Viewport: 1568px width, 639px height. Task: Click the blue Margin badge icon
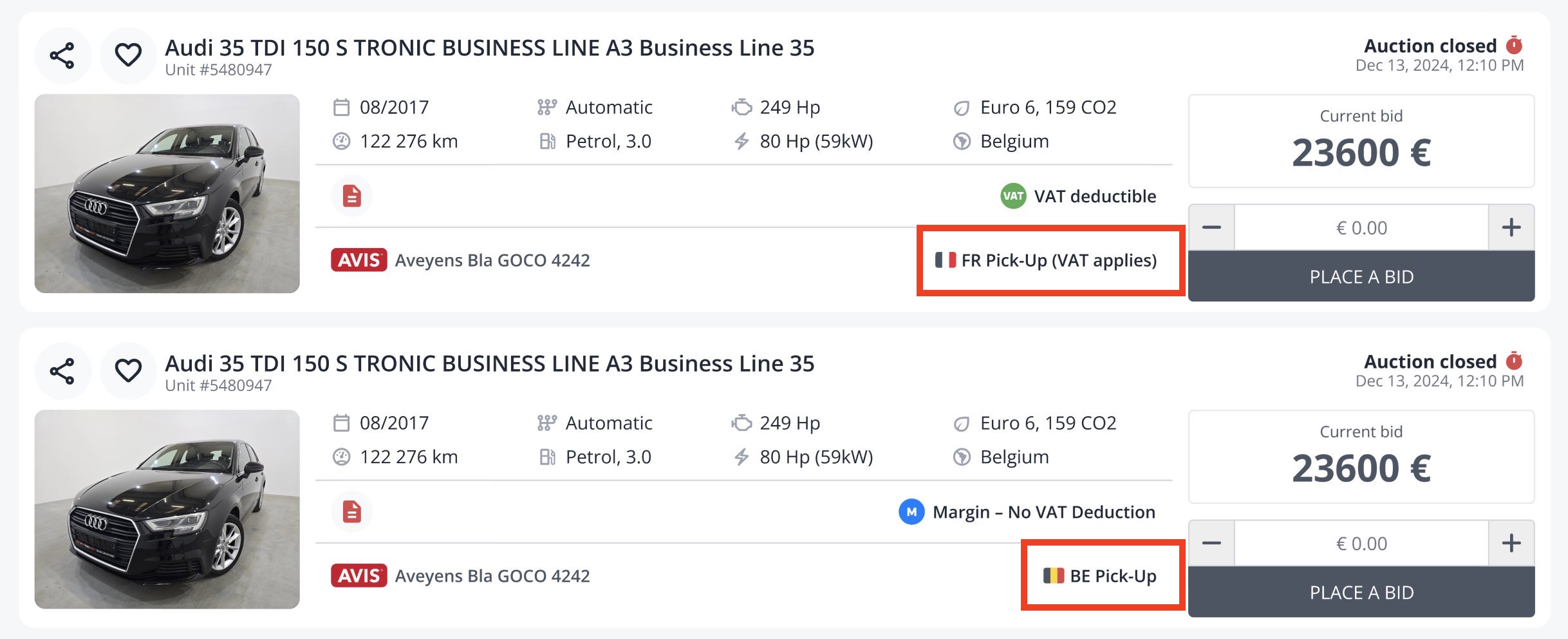coord(911,512)
